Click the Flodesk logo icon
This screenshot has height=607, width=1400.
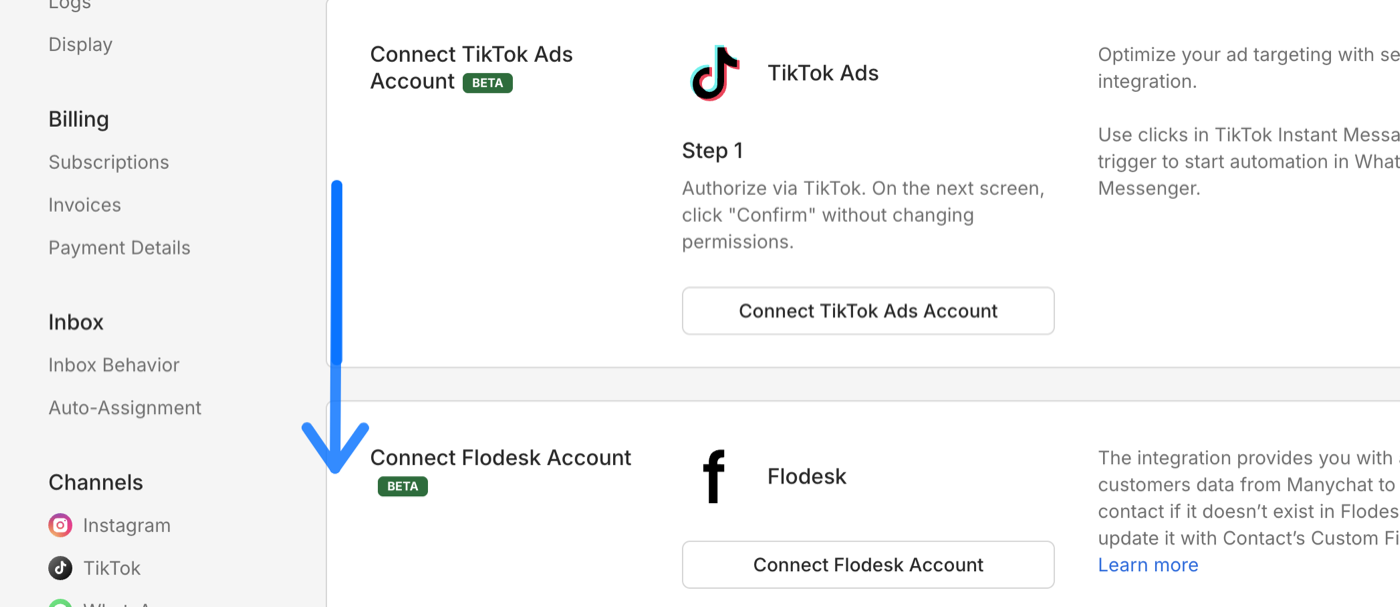pos(713,476)
